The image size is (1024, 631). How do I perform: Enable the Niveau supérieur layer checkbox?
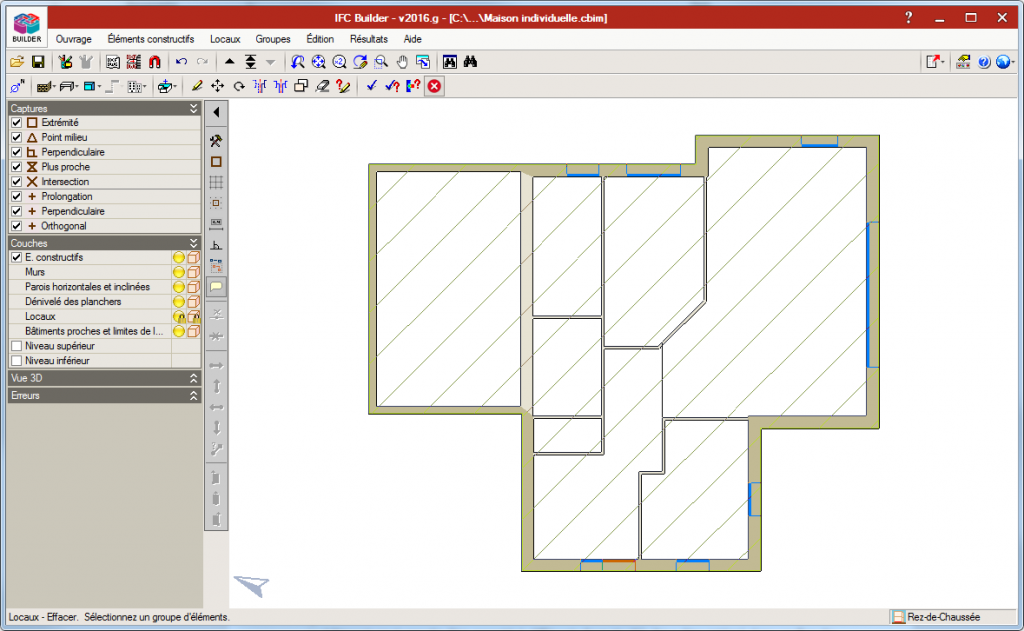(x=16, y=345)
